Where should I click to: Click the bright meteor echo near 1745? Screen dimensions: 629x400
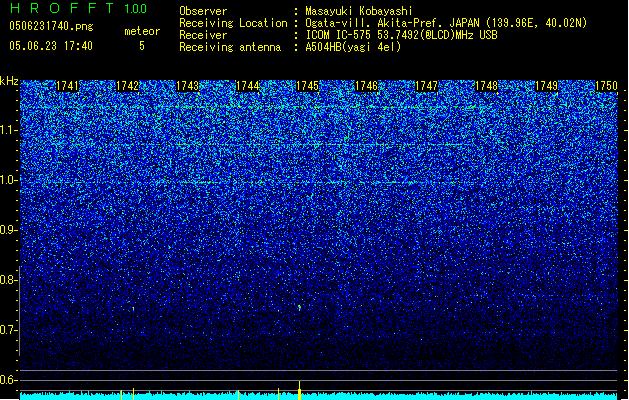299,307
